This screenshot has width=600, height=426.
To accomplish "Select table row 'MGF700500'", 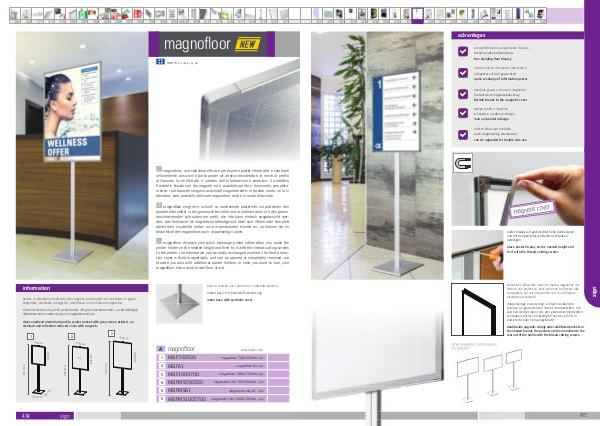I will [x=223, y=357].
